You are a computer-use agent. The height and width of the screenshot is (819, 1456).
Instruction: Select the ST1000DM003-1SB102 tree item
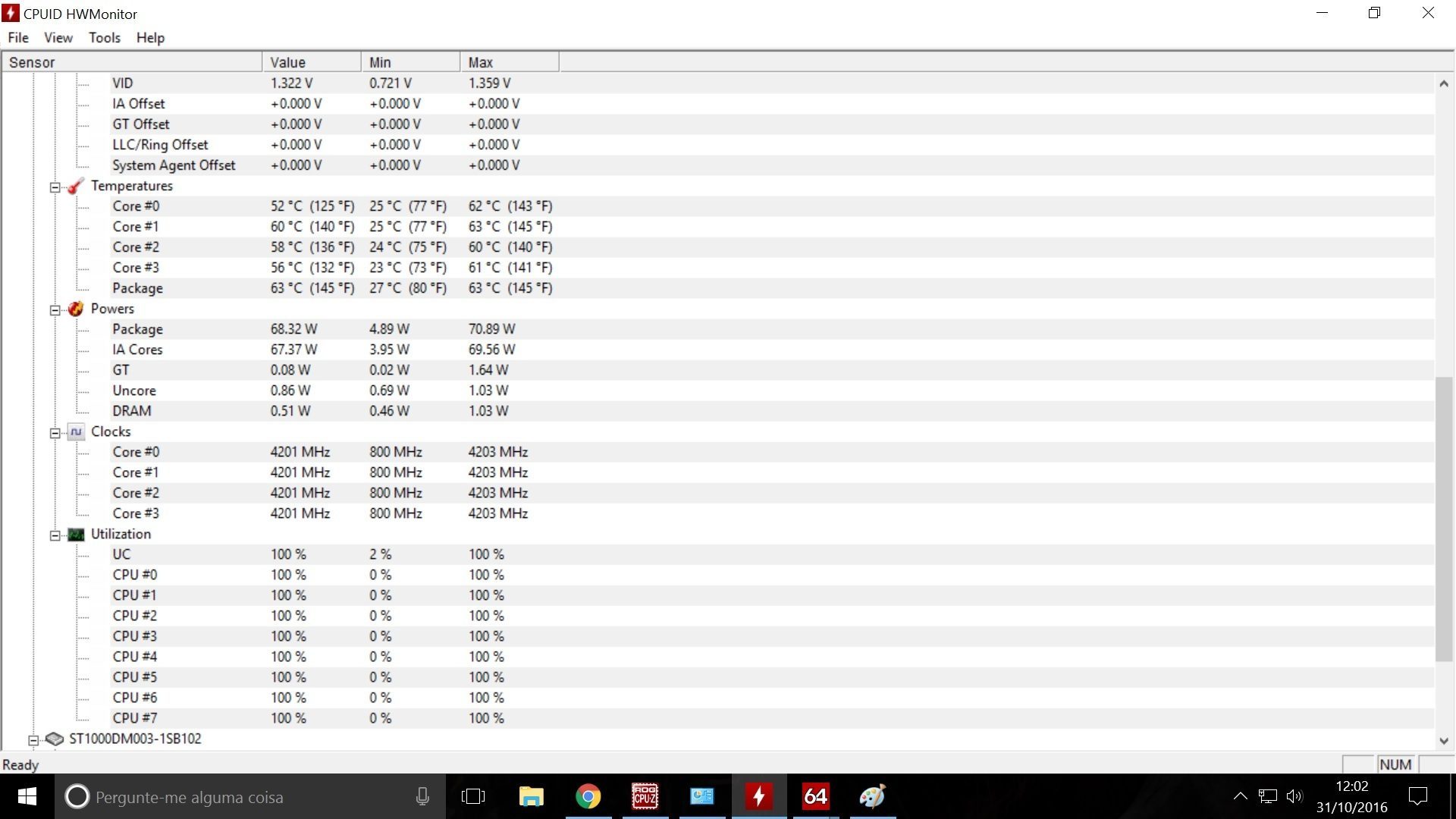[135, 739]
